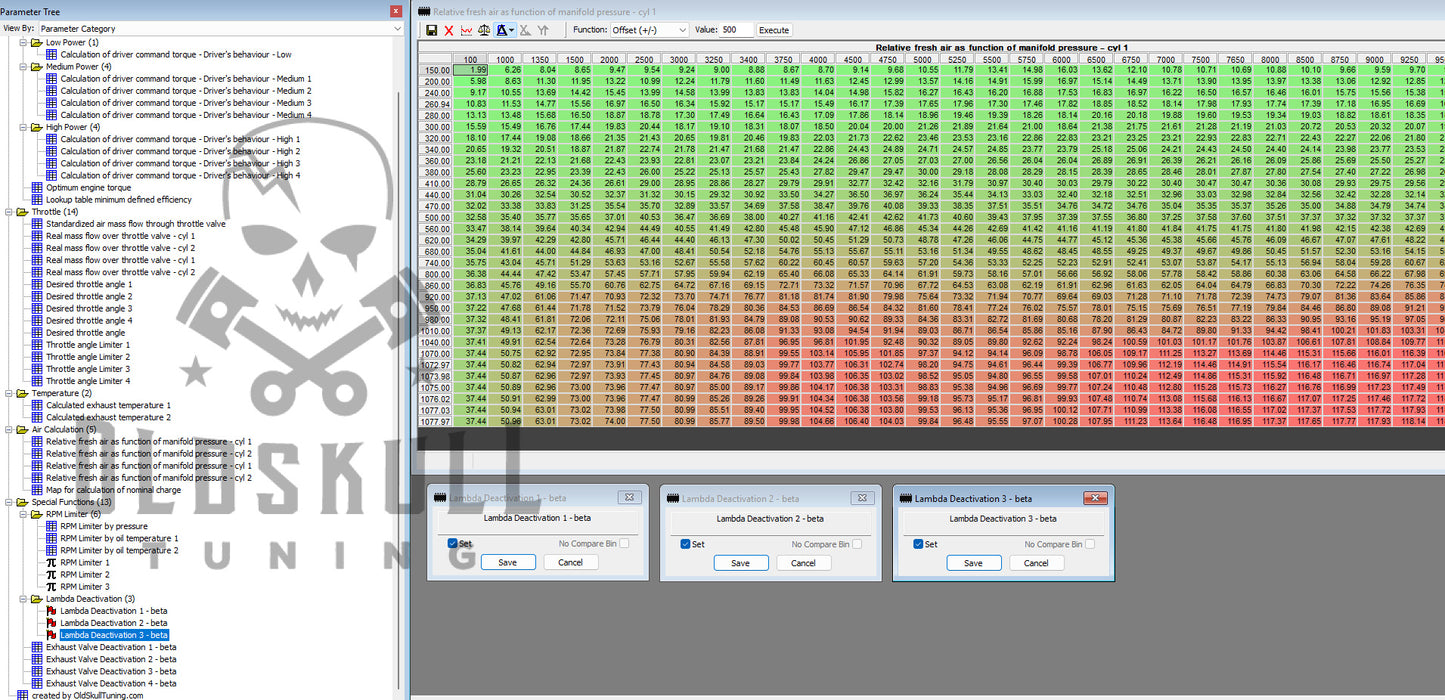Collapse the RPM Limiter (6) node
This screenshot has height=700, width=1445.
[x=21, y=514]
